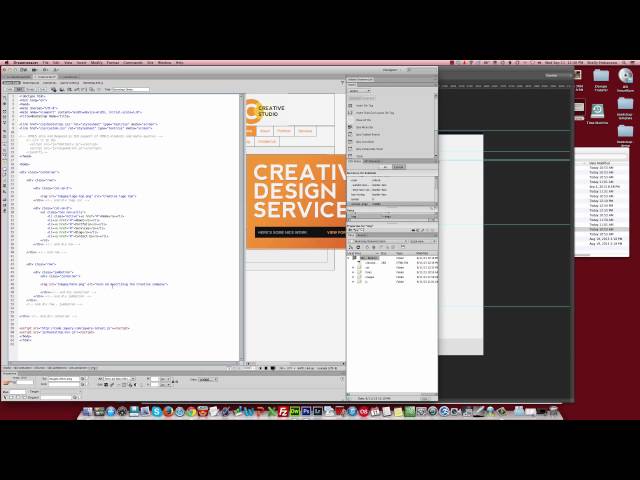Insert a Spry Collapsible Panel
This screenshot has width=640, height=480.
pyautogui.click(x=369, y=149)
